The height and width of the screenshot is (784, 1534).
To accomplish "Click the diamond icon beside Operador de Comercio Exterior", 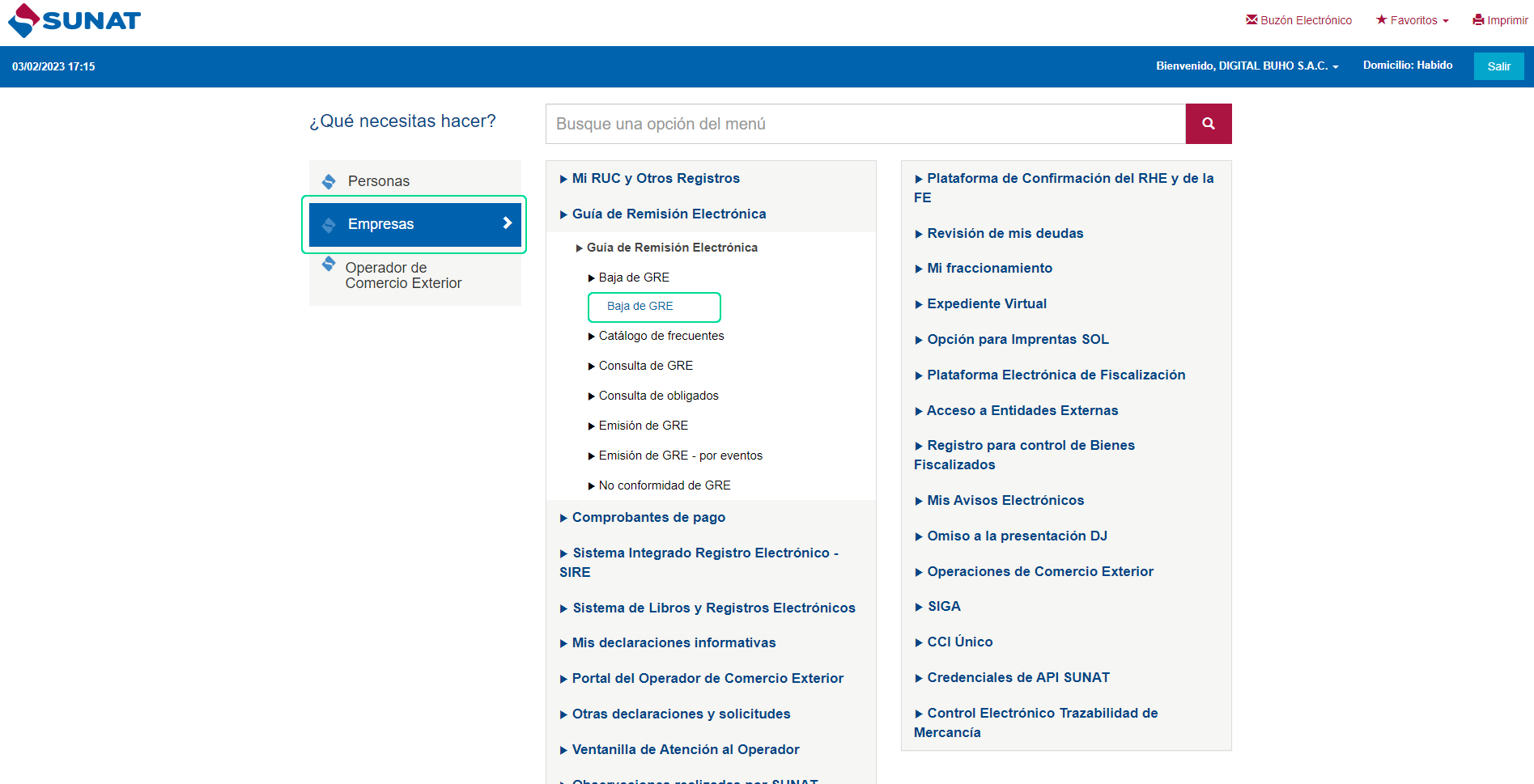I will (x=329, y=264).
